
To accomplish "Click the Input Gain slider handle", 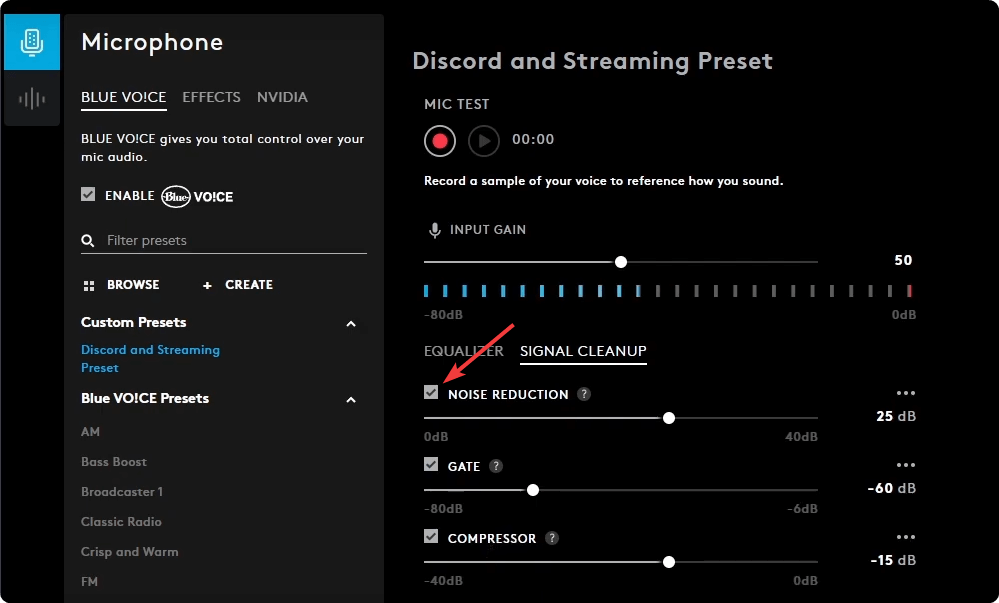I will click(x=621, y=262).
